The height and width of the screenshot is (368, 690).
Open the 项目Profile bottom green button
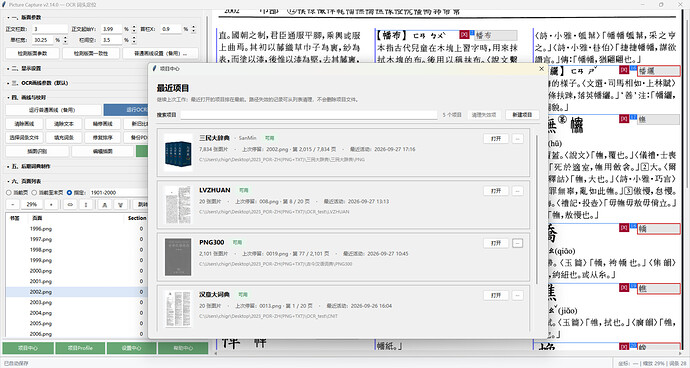80,348
